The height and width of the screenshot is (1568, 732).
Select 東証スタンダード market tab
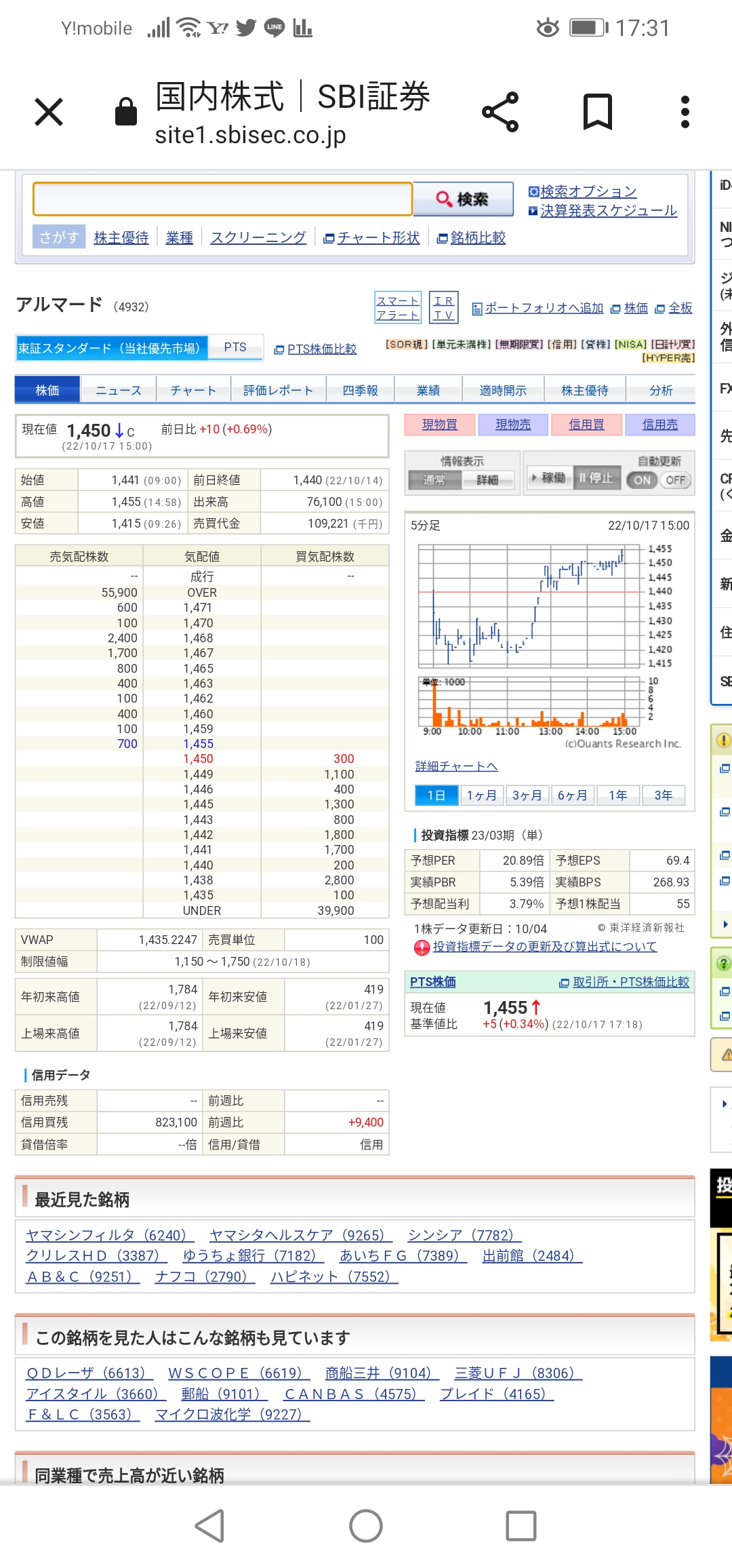tap(112, 348)
